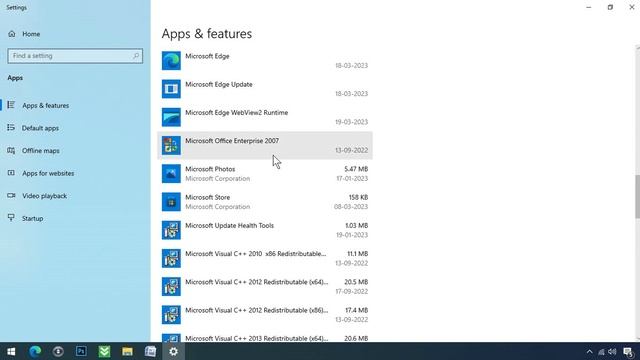Click the Default apps sidebar icon
640x360 pixels.
[x=11, y=128]
